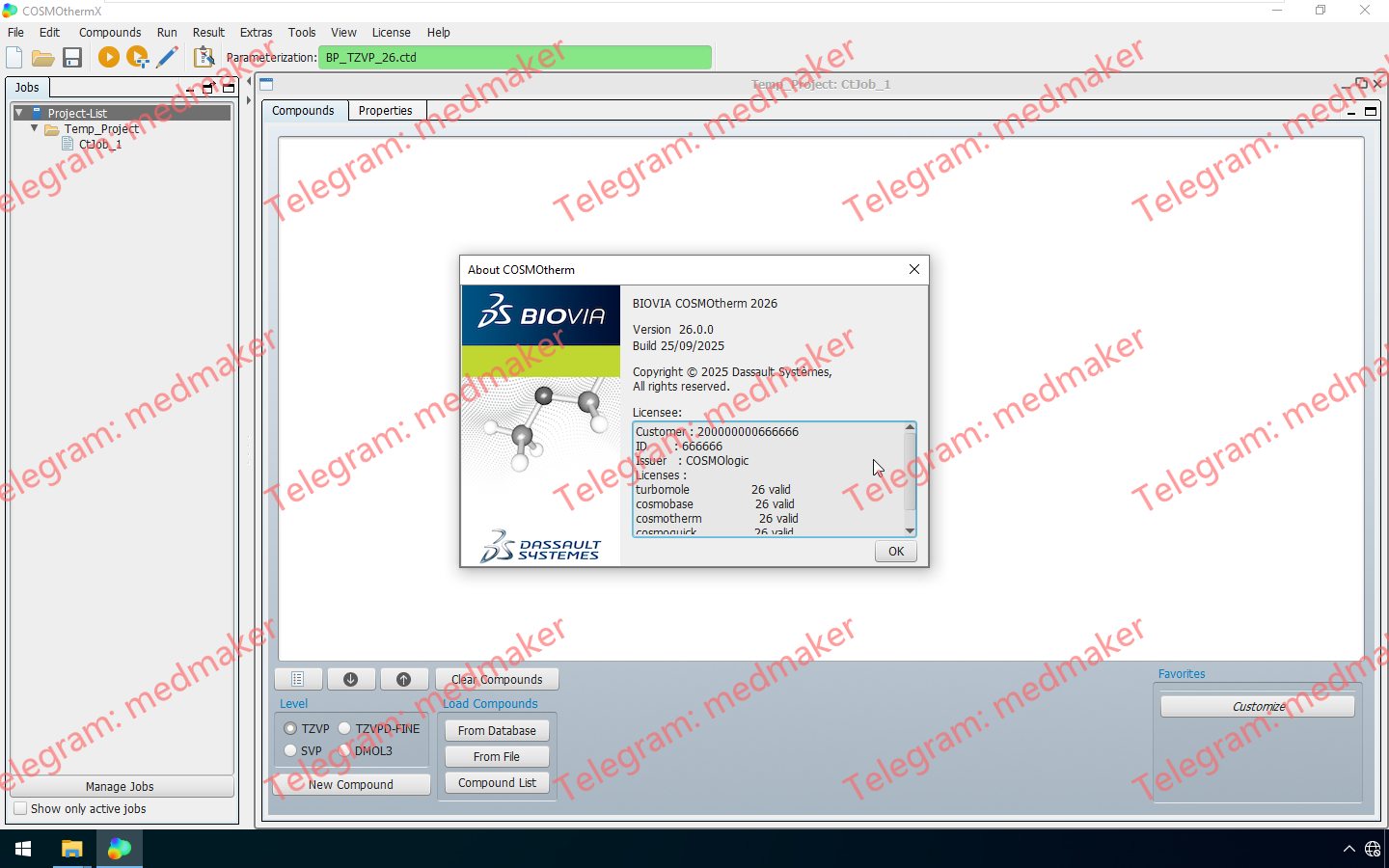This screenshot has width=1389, height=868.
Task: Switch to the Properties tab
Action: [385, 111]
